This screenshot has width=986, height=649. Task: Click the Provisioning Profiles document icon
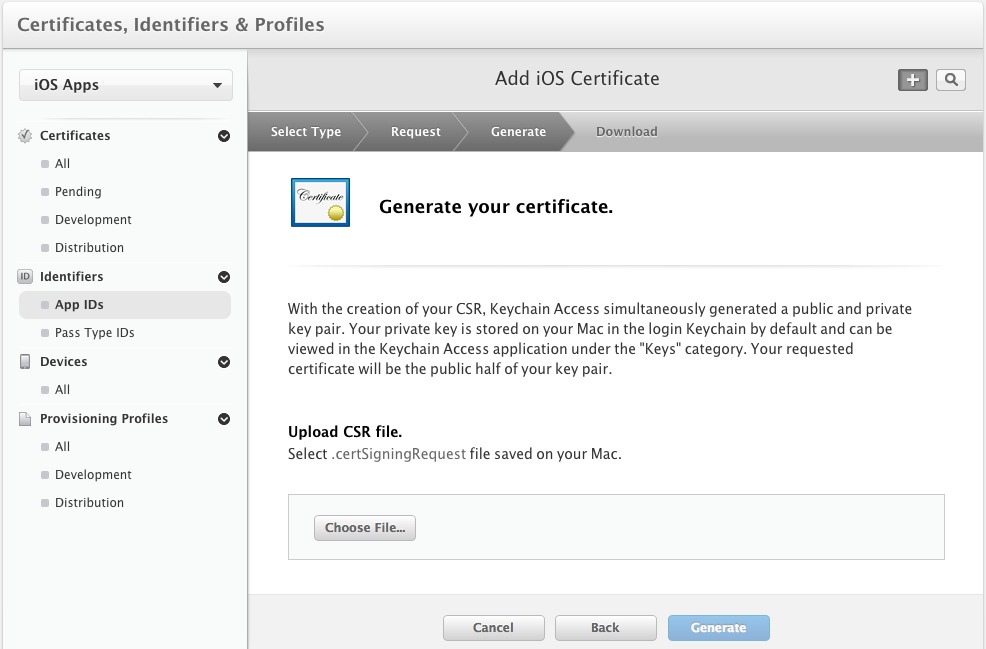pos(25,419)
